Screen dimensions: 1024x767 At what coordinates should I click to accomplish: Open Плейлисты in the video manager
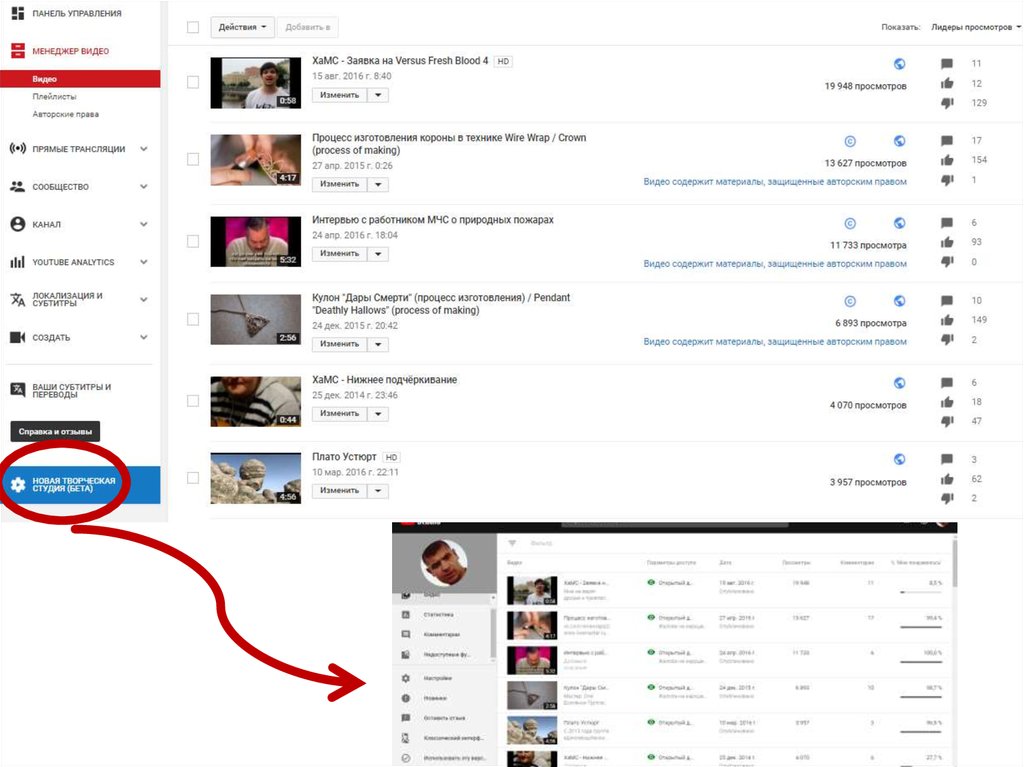[54, 97]
